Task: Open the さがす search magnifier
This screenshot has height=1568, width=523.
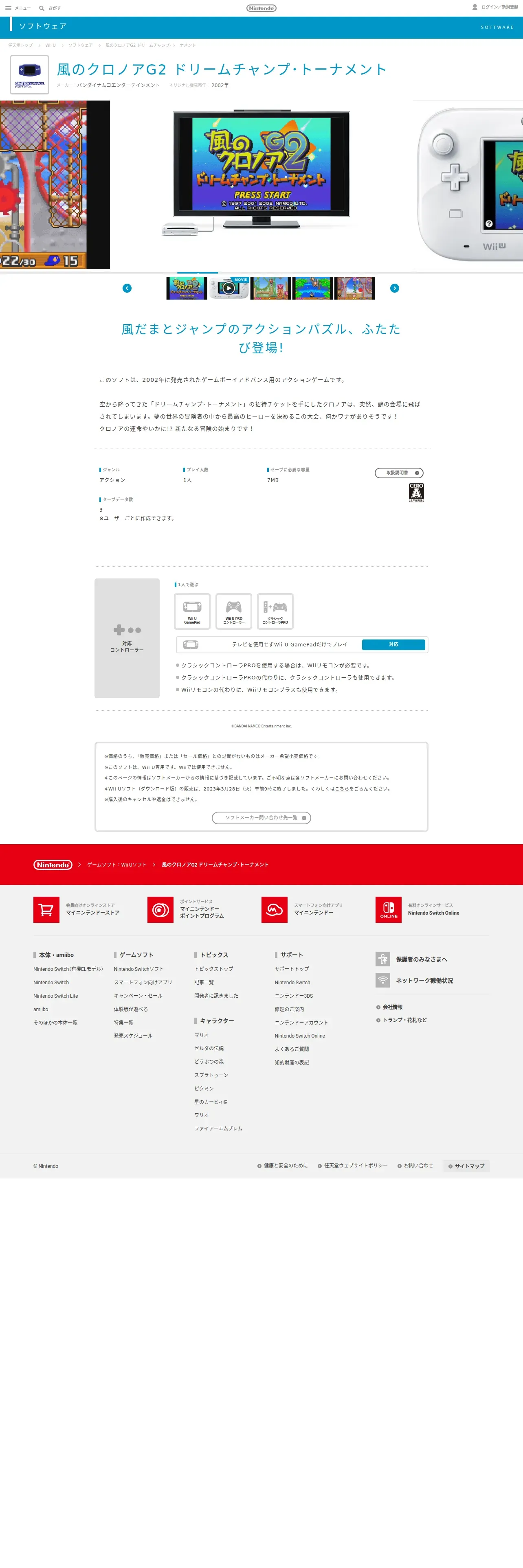Action: pos(42,8)
